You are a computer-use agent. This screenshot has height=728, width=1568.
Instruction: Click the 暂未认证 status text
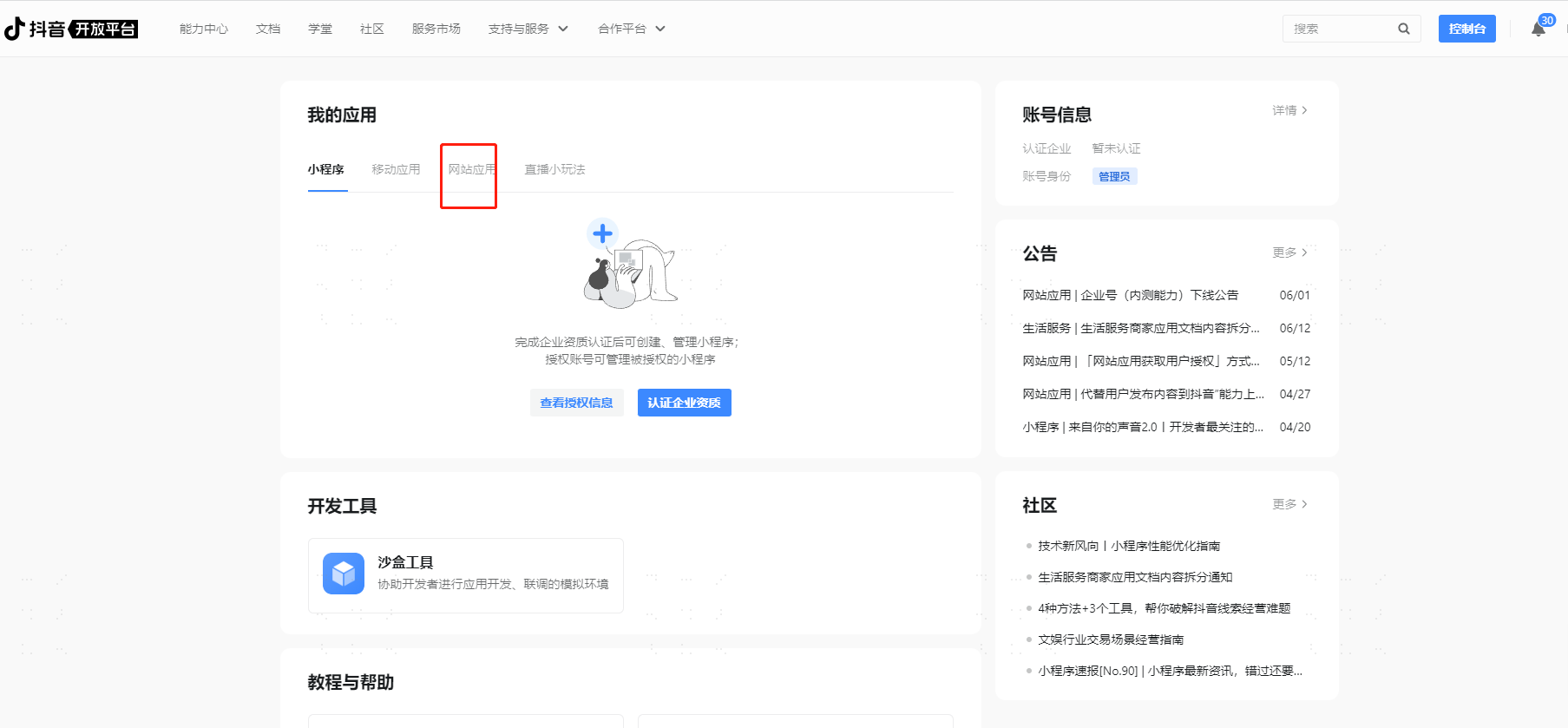click(x=1116, y=148)
